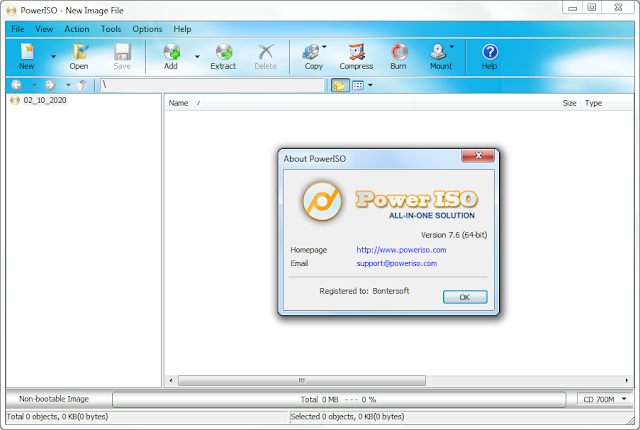Open the Action menu

(x=77, y=29)
